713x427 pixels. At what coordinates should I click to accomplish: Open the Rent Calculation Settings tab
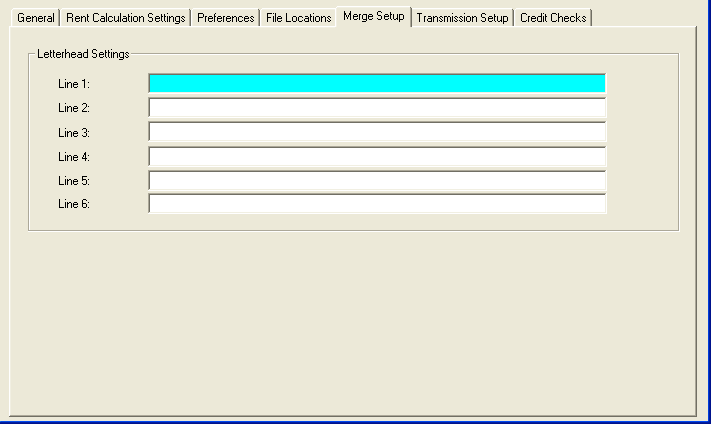point(125,18)
